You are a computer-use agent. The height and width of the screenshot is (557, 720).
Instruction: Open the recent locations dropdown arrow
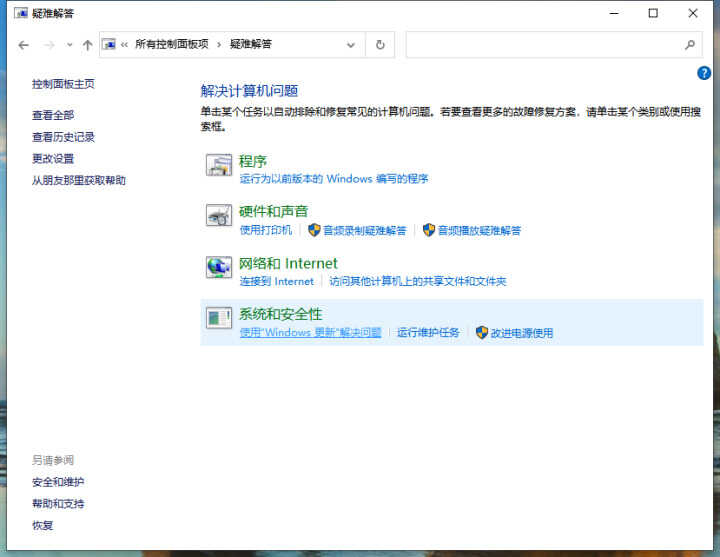69,45
